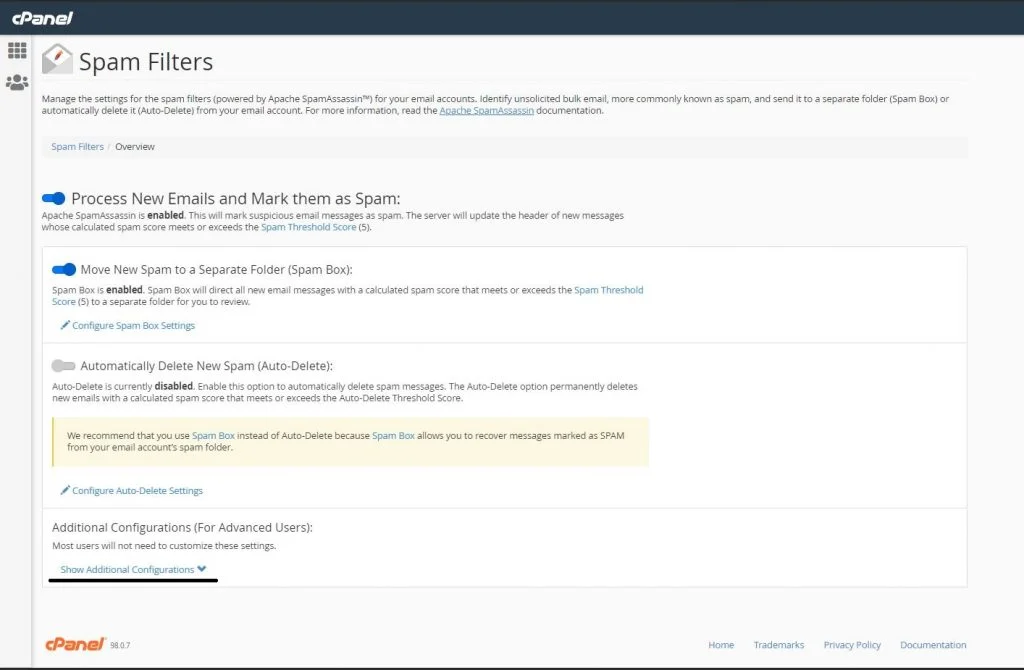Click the Spam Filters envelope icon
1024x670 pixels.
(x=57, y=59)
